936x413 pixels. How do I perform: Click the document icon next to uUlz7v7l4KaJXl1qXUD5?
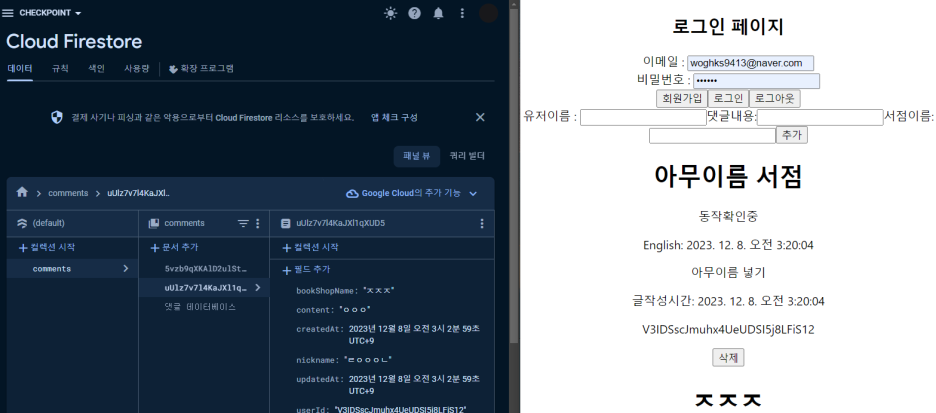tap(285, 223)
